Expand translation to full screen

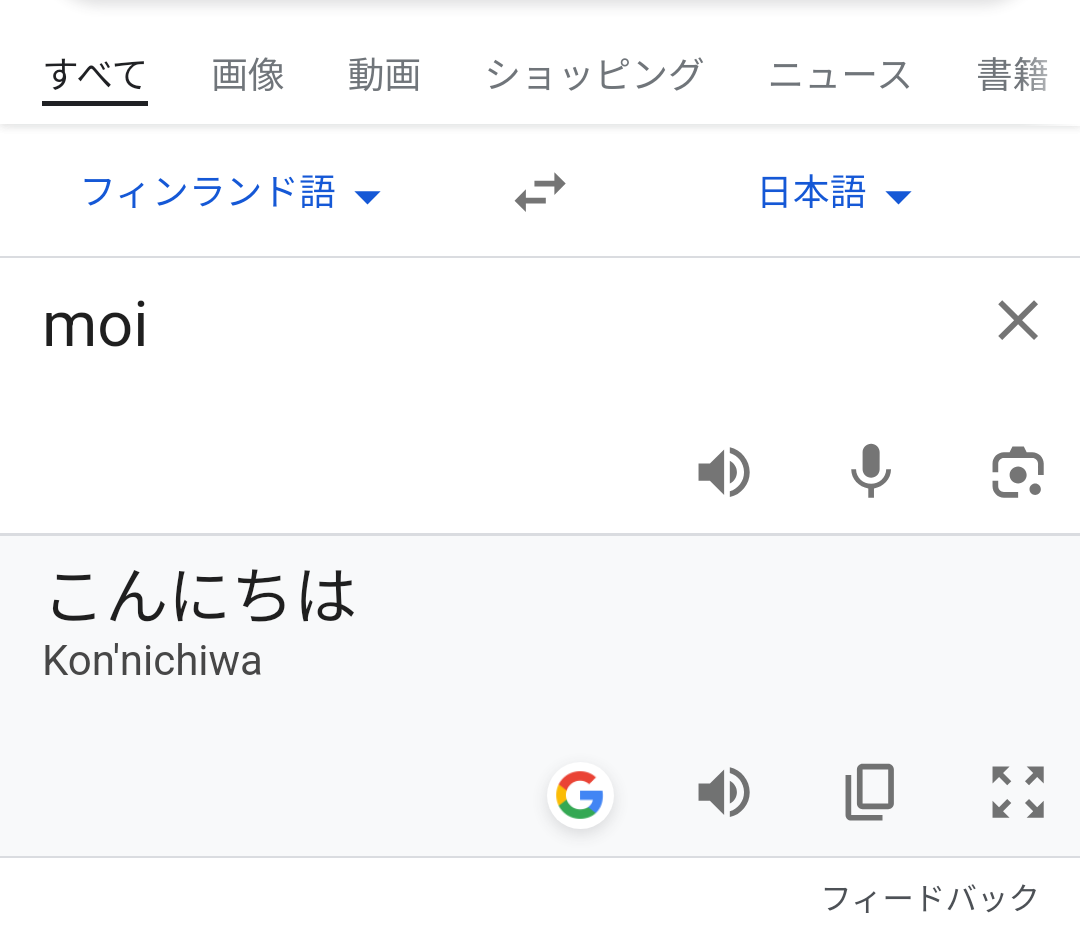click(x=1018, y=793)
